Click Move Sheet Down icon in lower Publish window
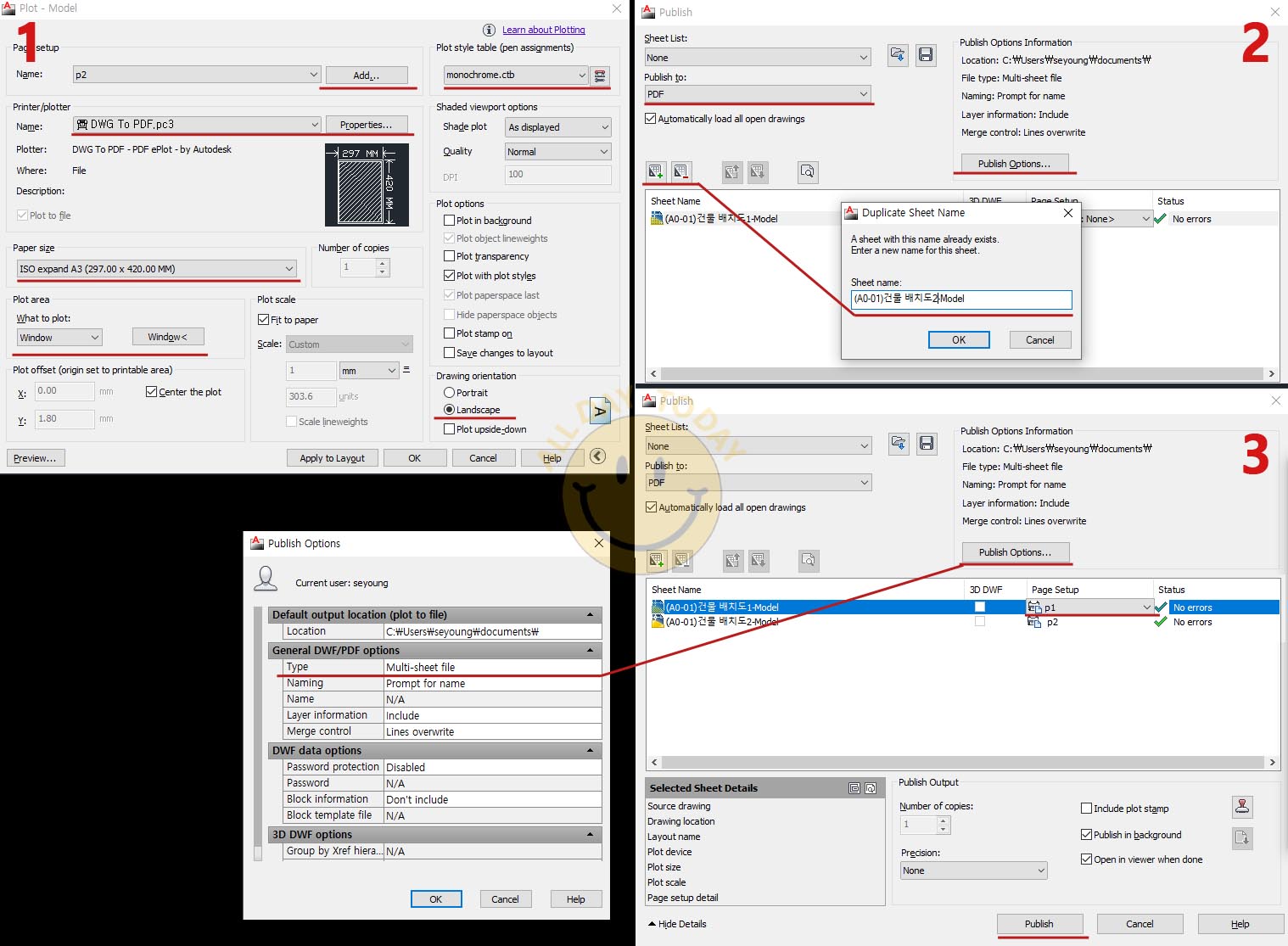 click(x=759, y=560)
